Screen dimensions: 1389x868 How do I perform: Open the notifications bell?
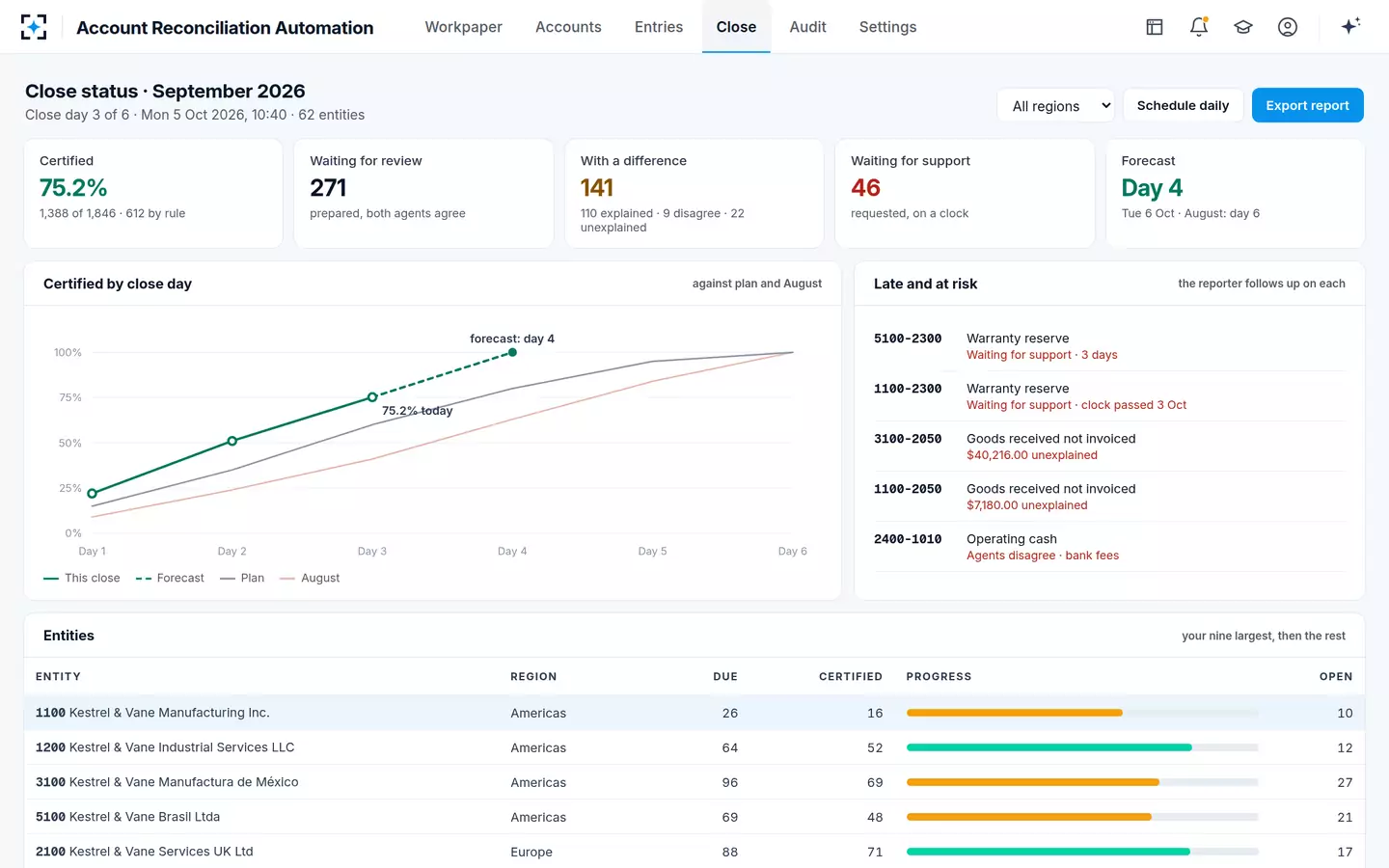(1199, 27)
